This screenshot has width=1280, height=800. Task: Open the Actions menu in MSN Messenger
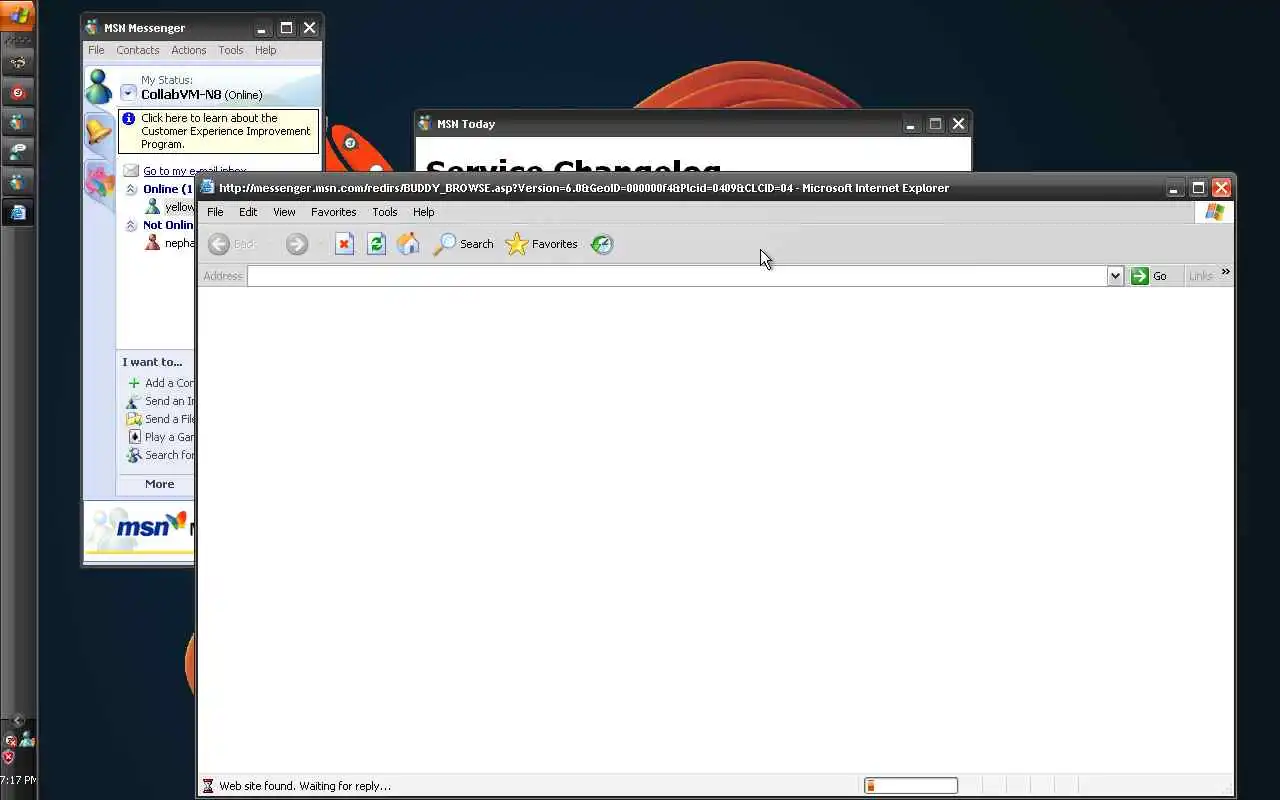click(x=188, y=50)
